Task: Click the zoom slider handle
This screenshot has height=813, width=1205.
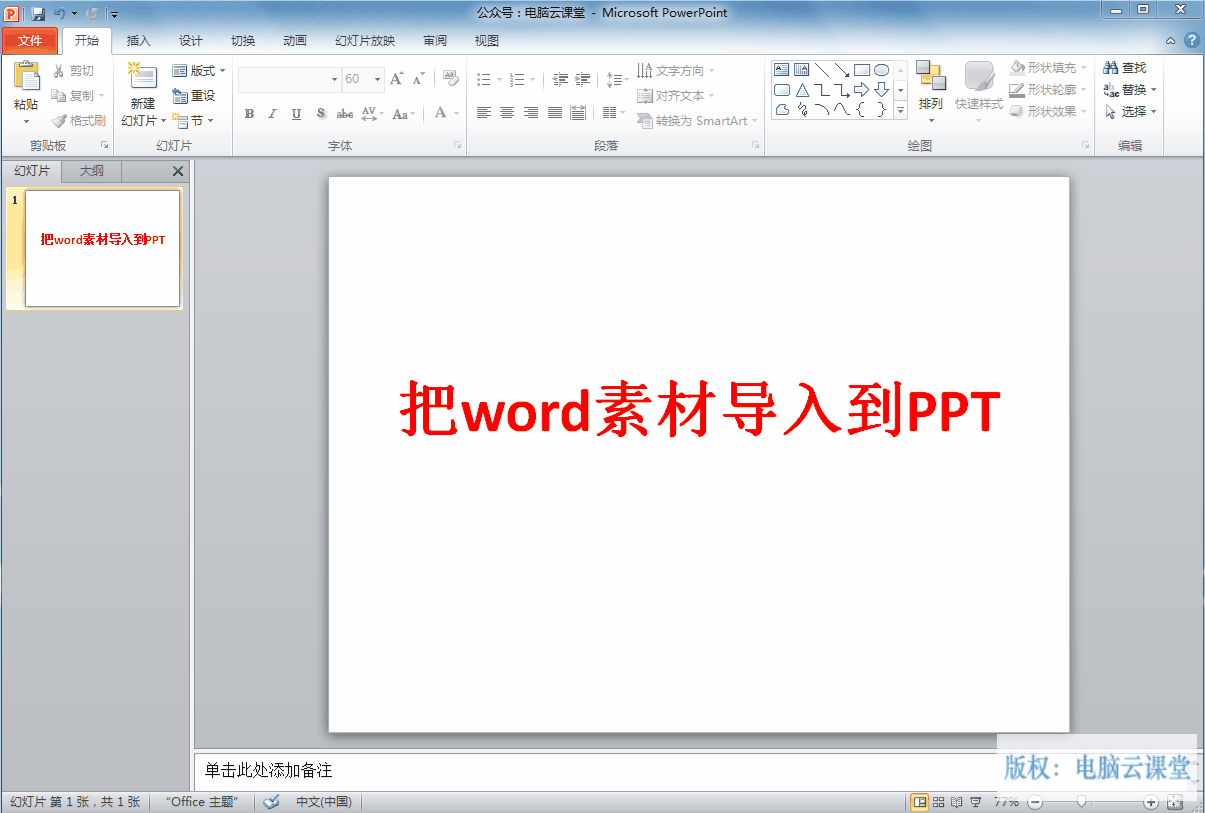Action: pos(1080,802)
